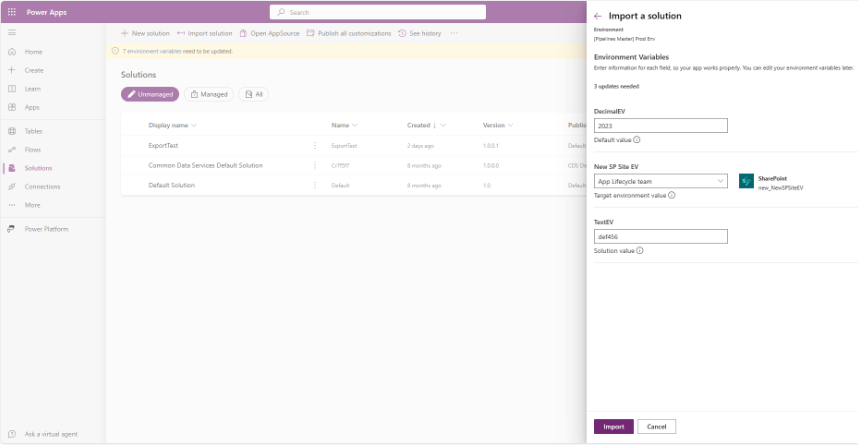
Task: Click the Solution value info icon
Action: click(639, 250)
